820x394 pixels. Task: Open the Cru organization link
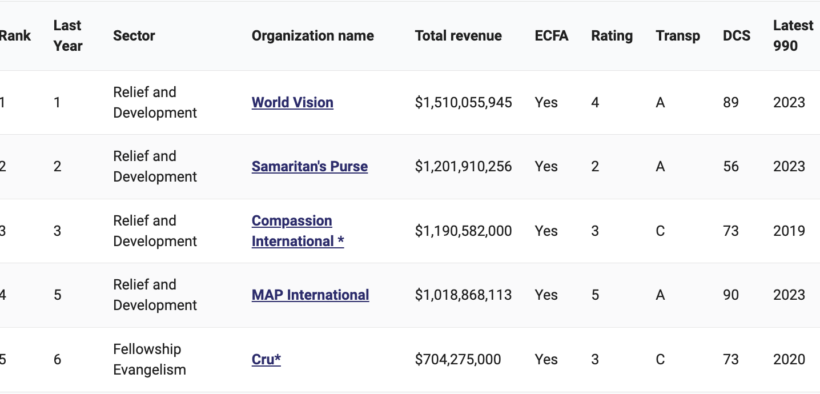pyautogui.click(x=266, y=359)
